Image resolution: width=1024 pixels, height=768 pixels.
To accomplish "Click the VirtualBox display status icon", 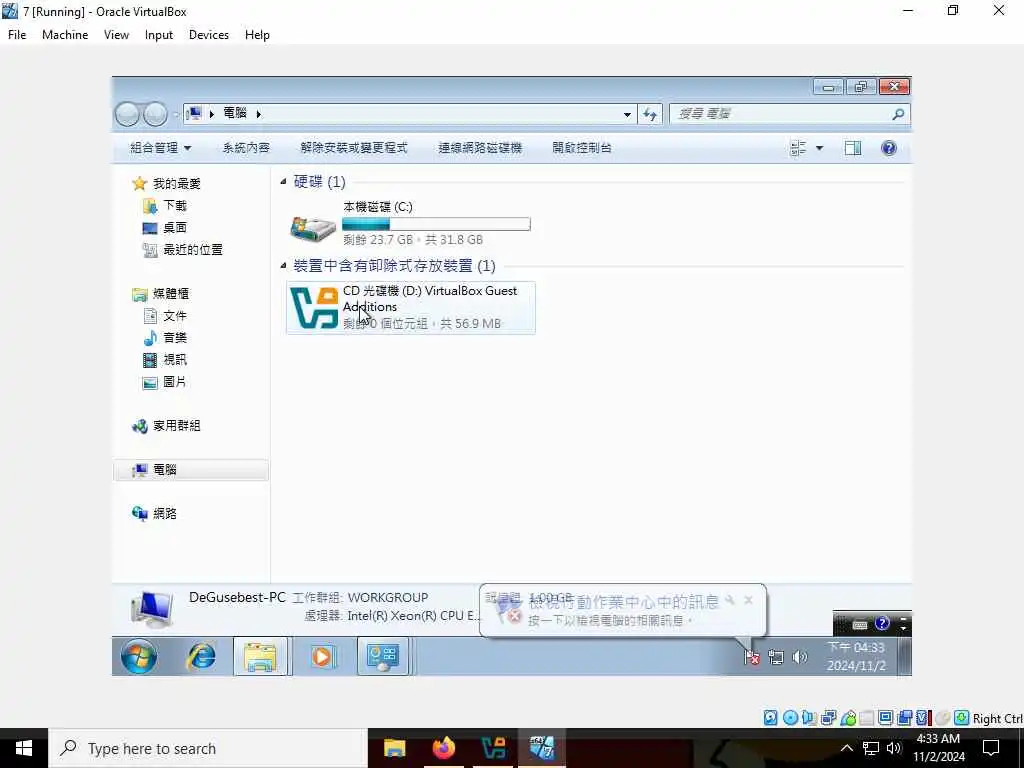I will 886,718.
